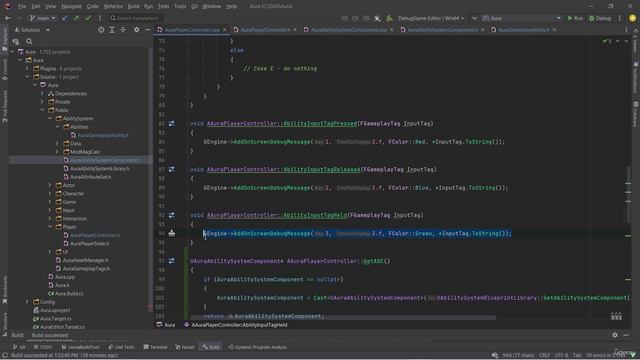The height and width of the screenshot is (360, 640).
Task: Open the DebugGame Editor Win64 configuration dropdown
Action: (431, 18)
